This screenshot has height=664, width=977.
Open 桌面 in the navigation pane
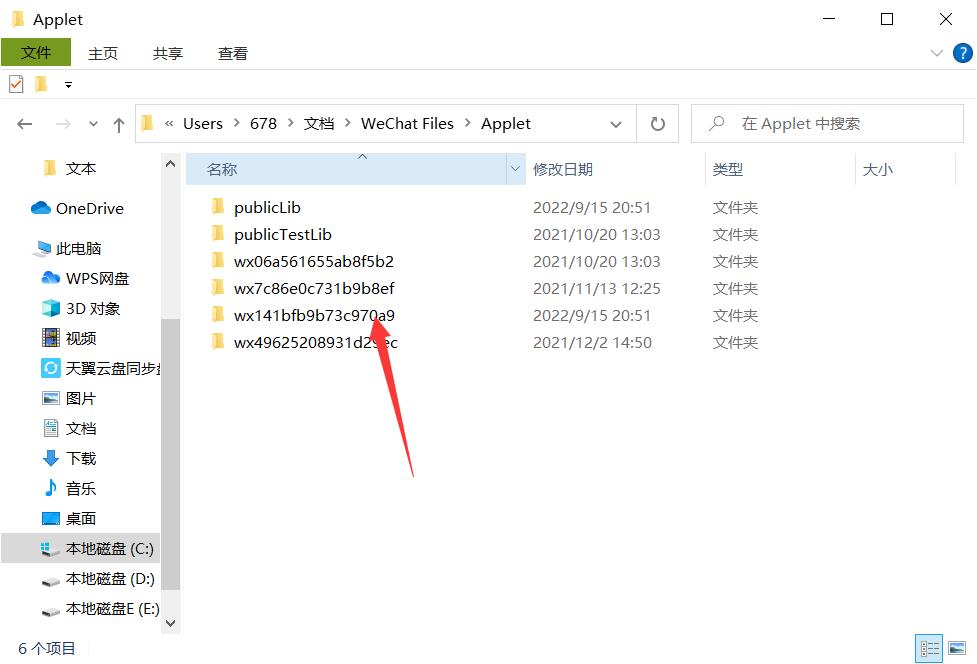[x=81, y=518]
